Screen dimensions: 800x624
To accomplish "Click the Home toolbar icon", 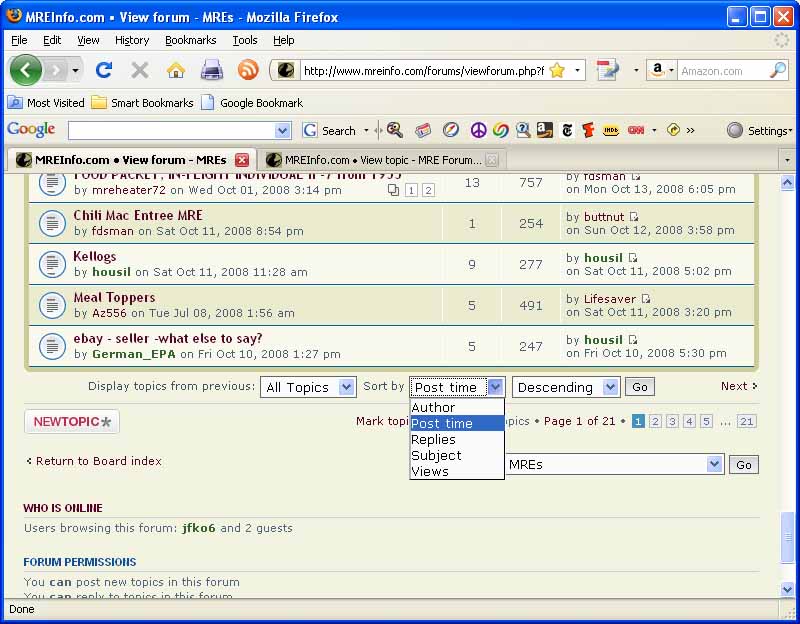I will coord(176,70).
